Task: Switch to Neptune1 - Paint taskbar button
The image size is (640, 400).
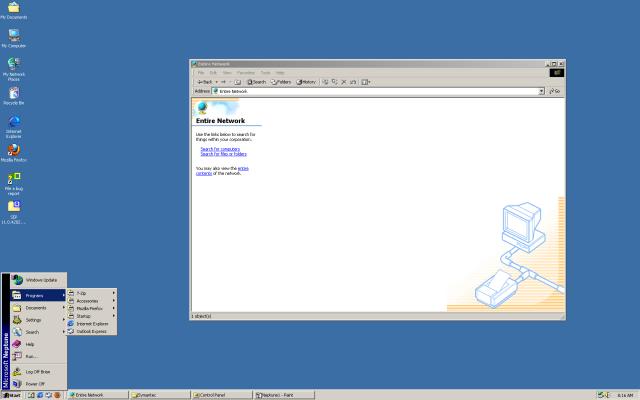Action: pos(284,395)
